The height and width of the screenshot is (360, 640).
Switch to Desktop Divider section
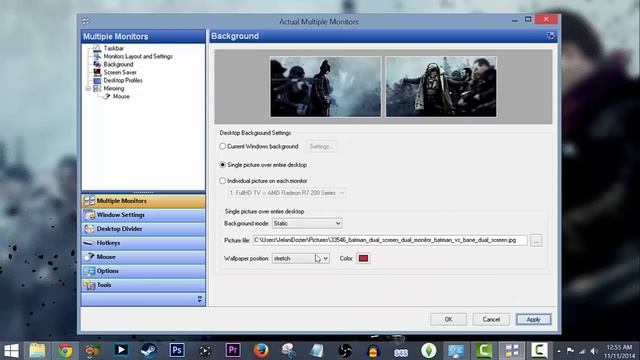[x=143, y=229]
